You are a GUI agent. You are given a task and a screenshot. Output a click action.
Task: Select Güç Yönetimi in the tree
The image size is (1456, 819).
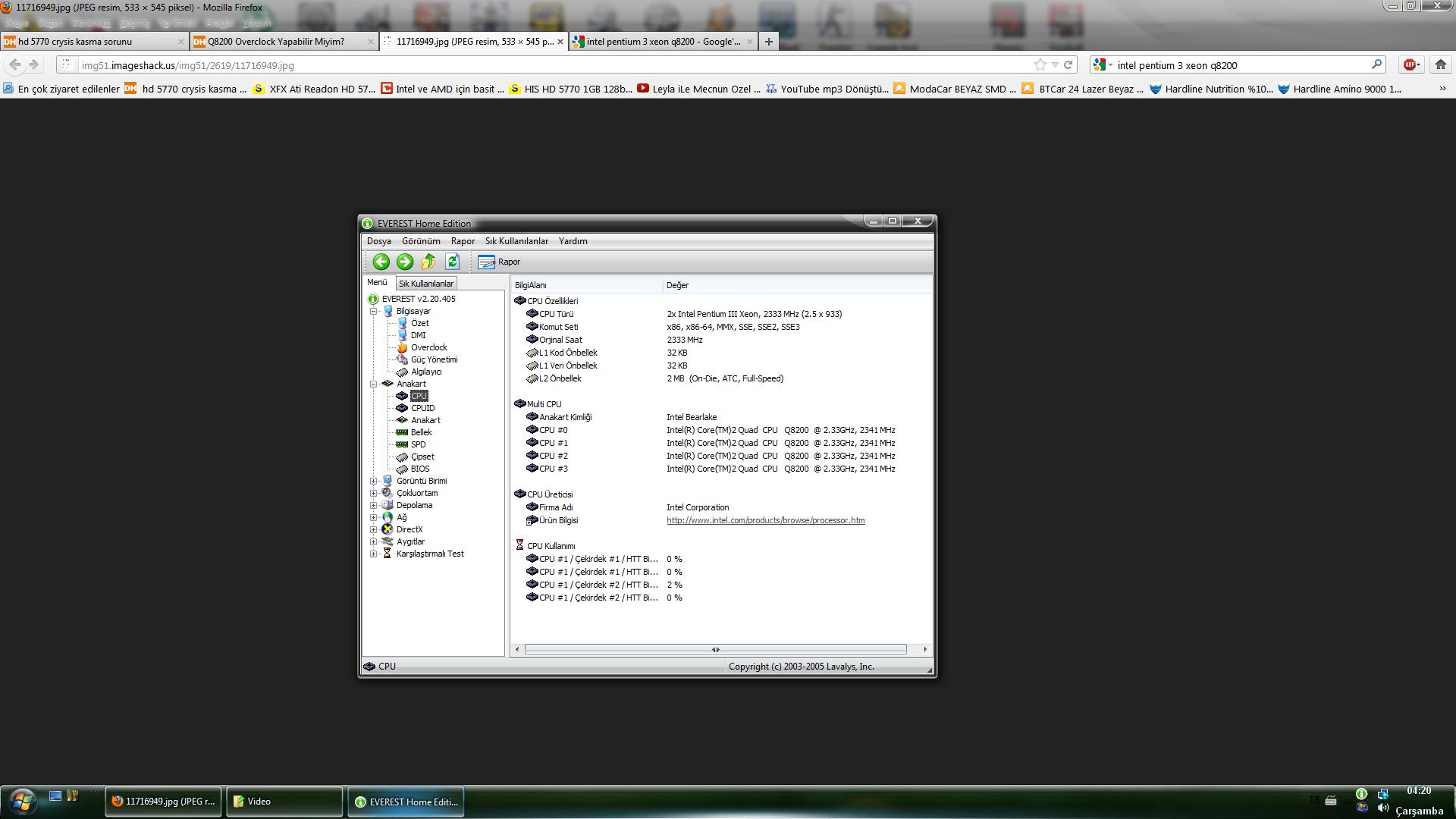[434, 359]
